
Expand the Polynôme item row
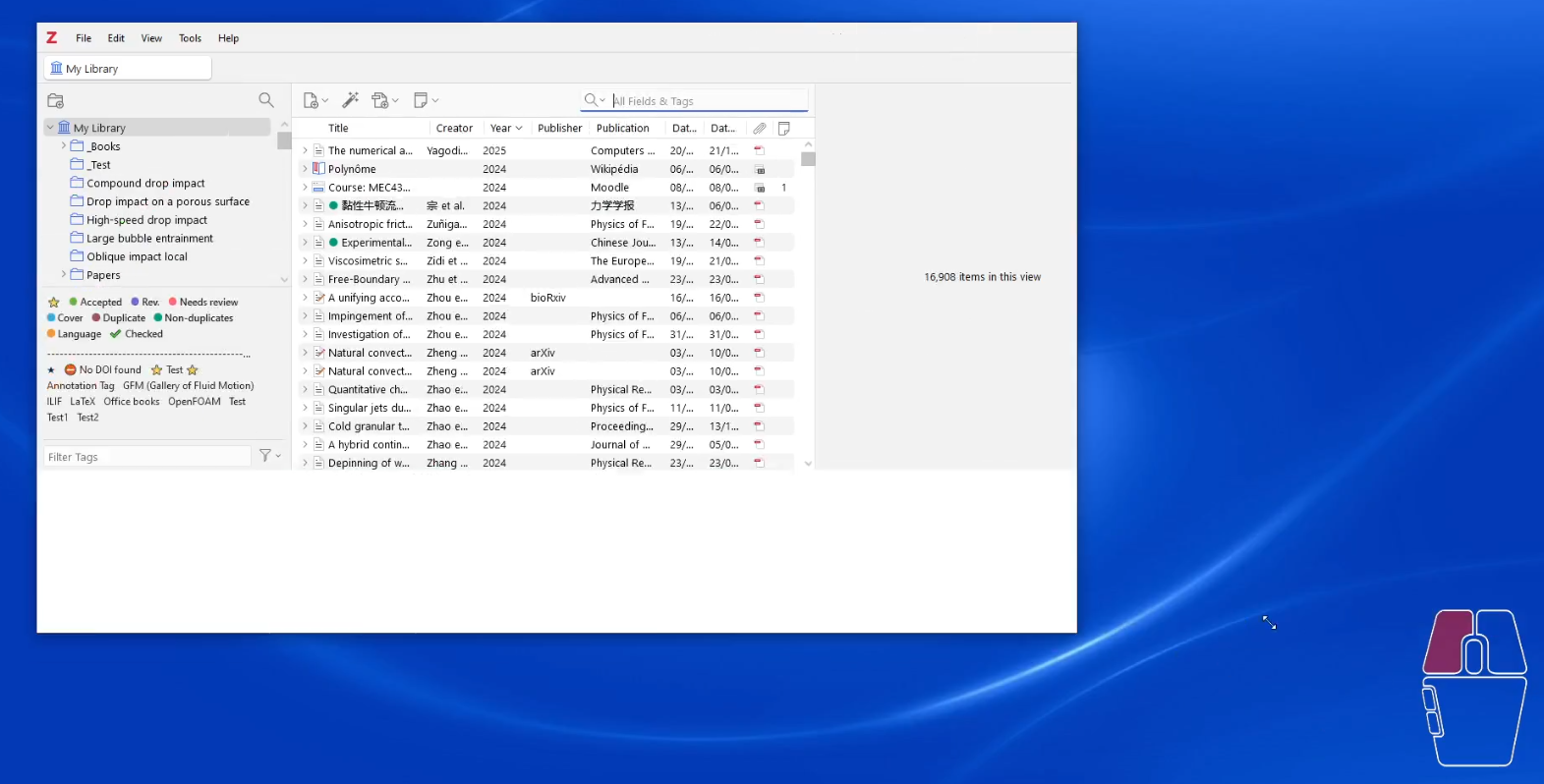click(306, 169)
